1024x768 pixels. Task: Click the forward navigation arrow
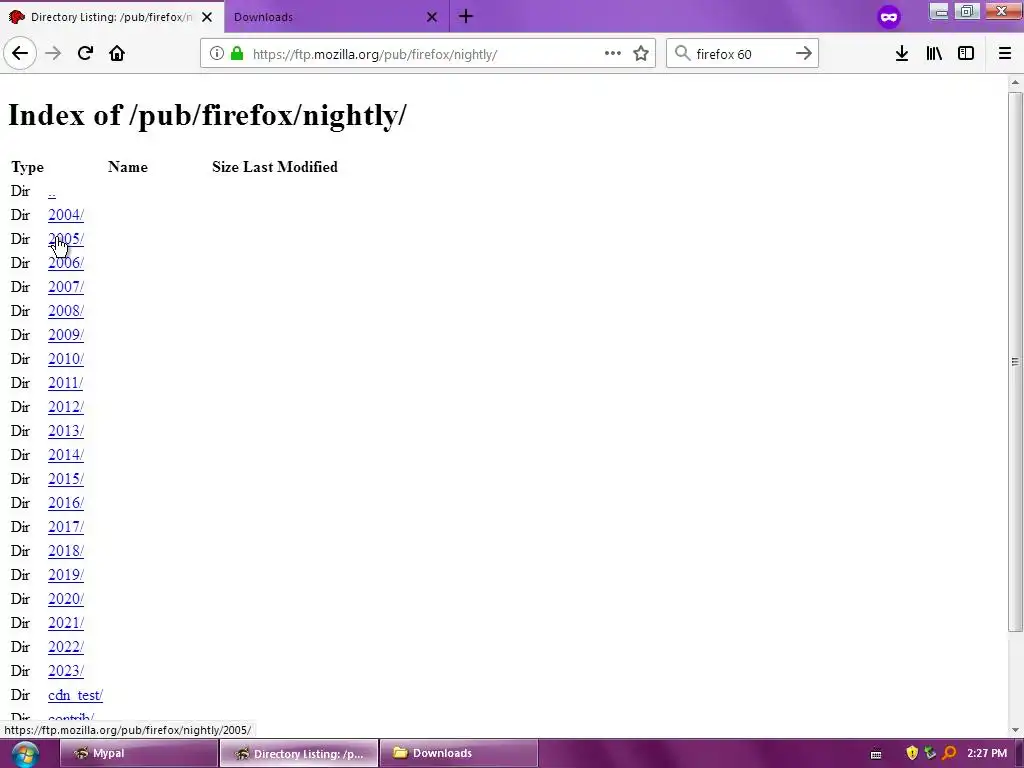(53, 53)
